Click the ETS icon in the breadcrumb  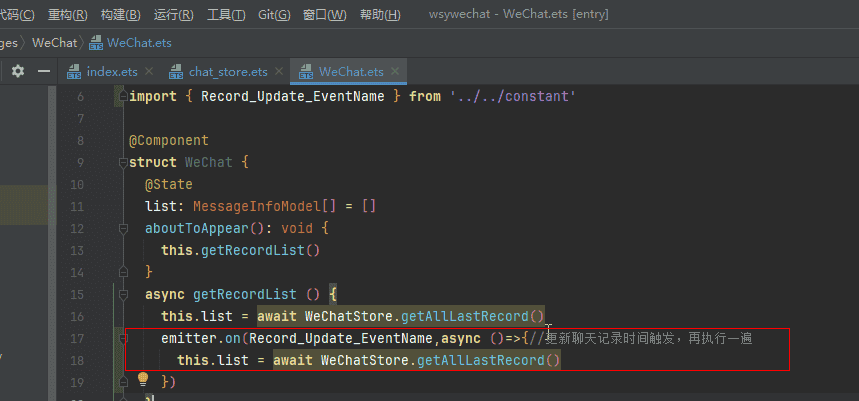point(96,43)
